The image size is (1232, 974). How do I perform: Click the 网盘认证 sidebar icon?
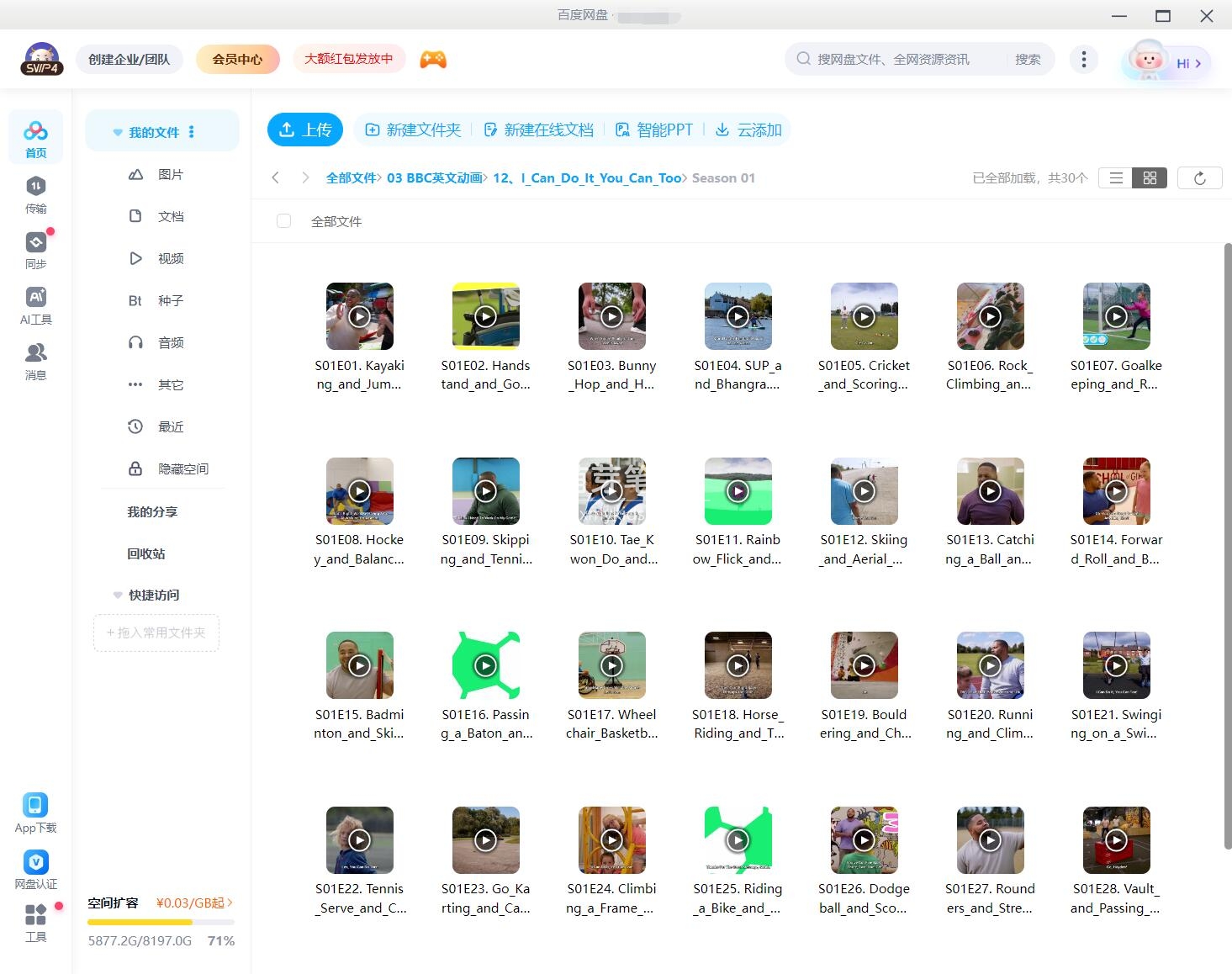(x=35, y=869)
